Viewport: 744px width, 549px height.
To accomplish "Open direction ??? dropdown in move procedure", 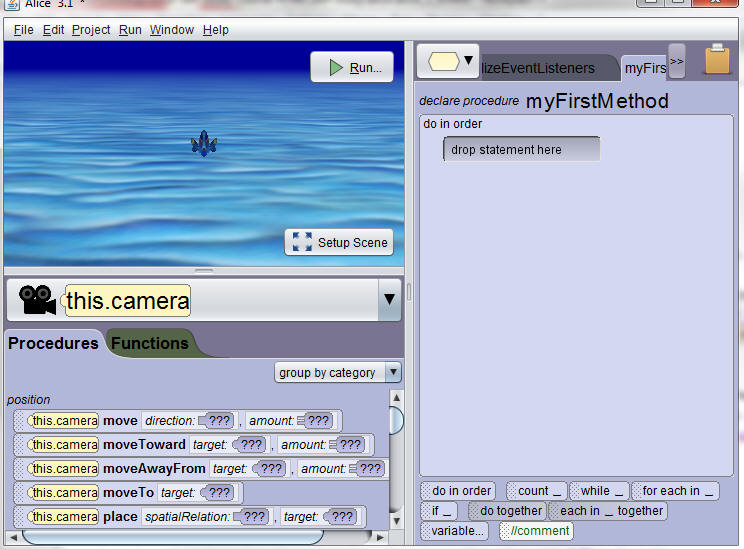I will tap(216, 420).
